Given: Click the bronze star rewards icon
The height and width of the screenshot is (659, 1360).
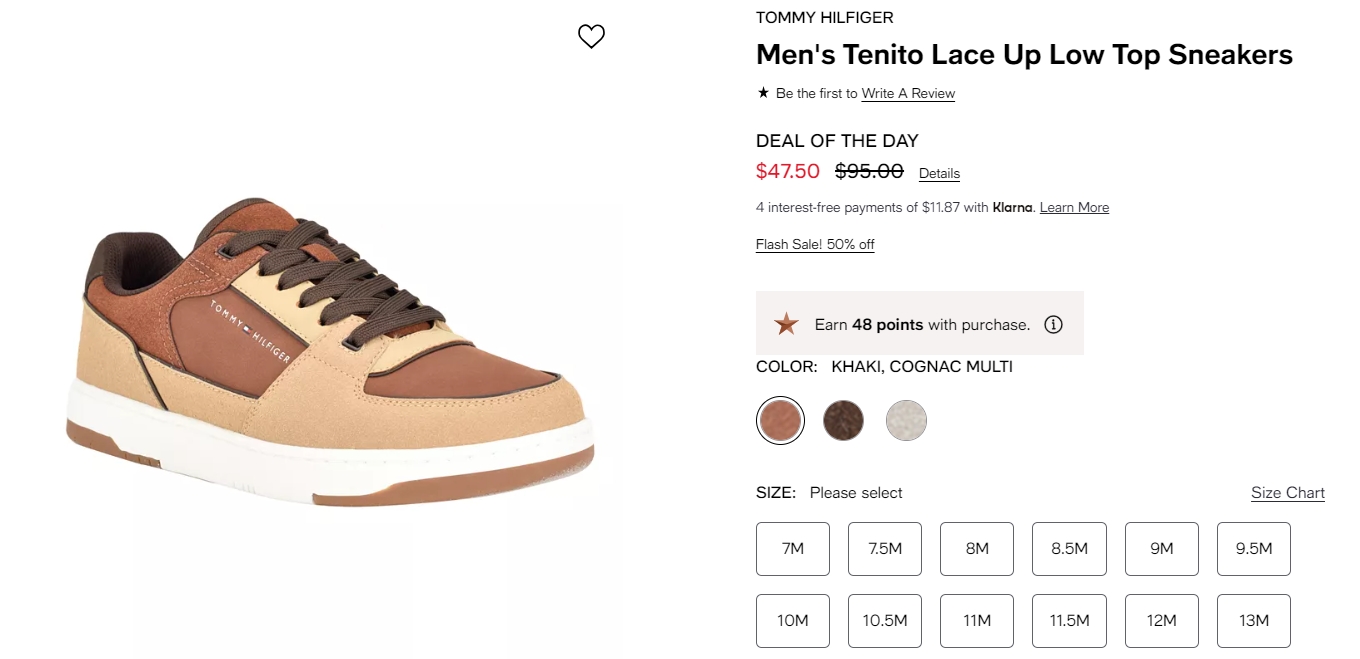Looking at the screenshot, I should 787,324.
